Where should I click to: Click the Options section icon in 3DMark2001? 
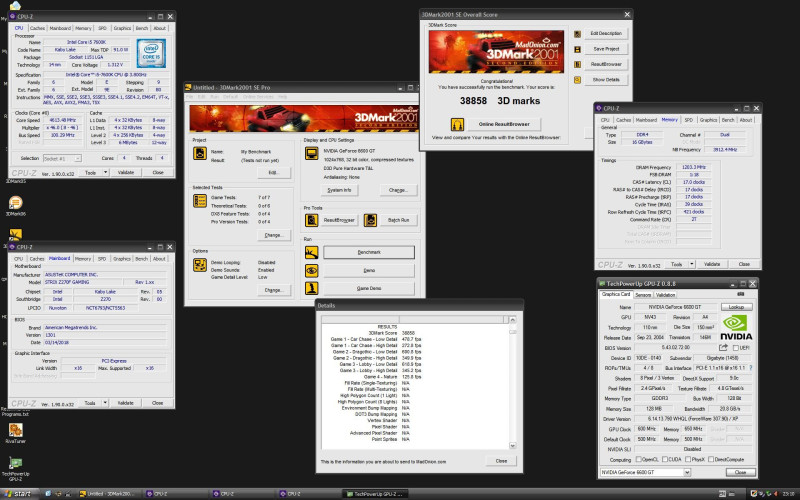coord(199,265)
